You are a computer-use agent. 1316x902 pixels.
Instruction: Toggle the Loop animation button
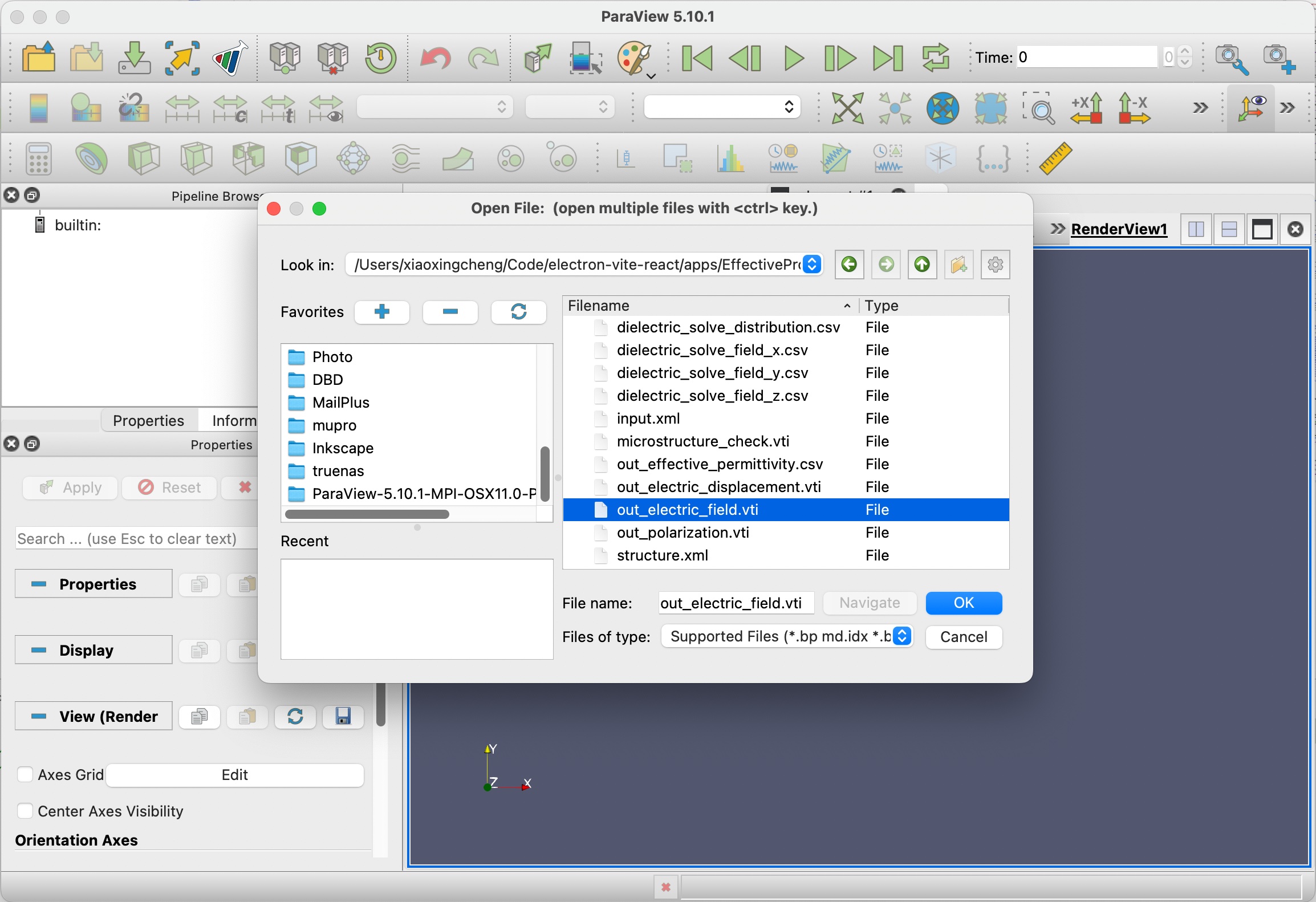(x=936, y=58)
